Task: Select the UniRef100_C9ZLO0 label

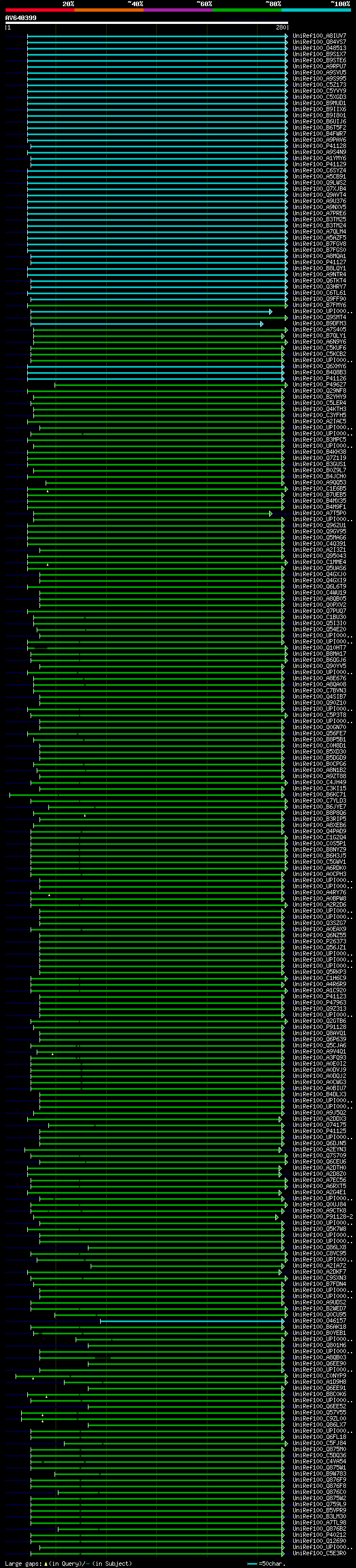Action: (319, 1419)
